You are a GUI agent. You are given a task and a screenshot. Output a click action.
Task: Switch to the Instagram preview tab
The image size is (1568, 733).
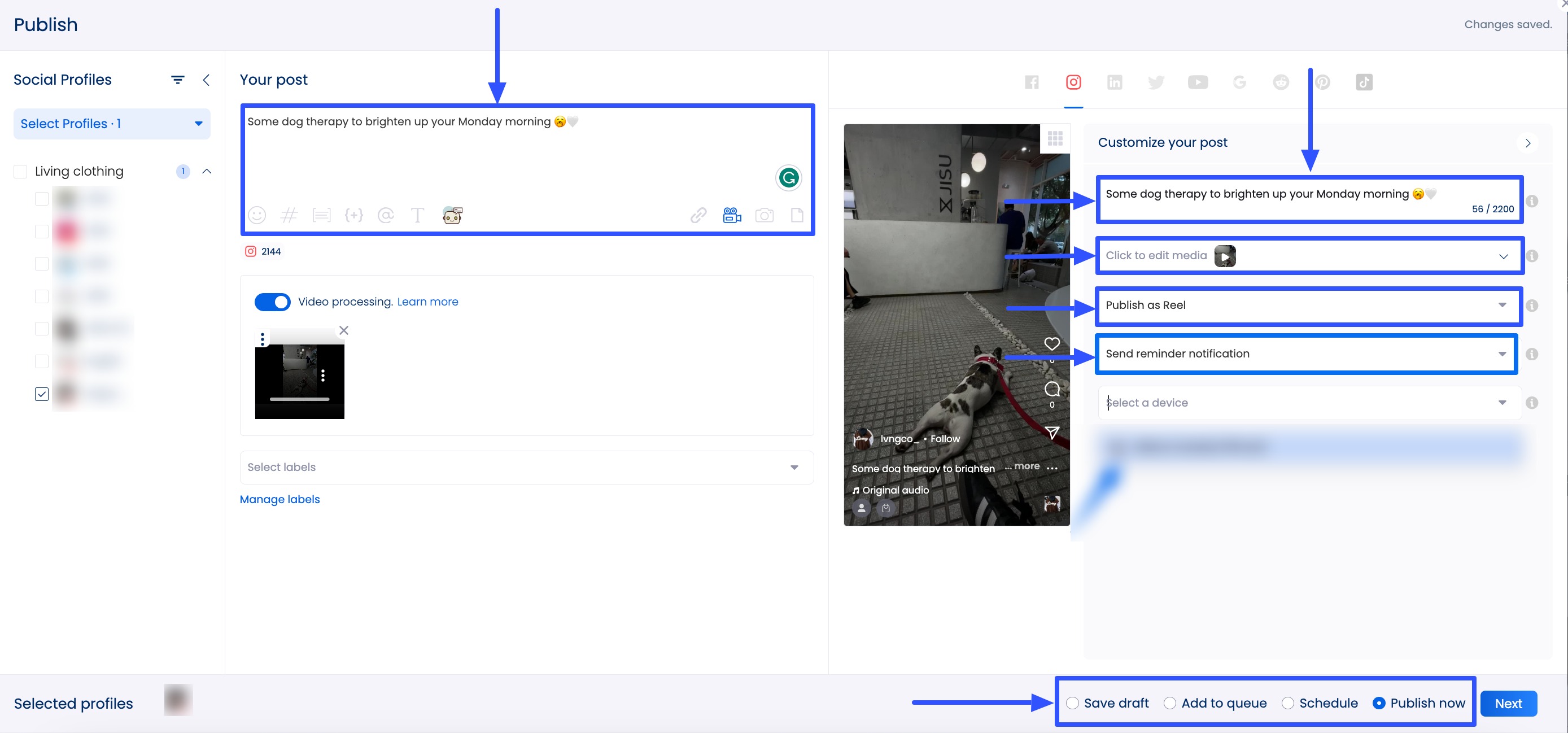[1072, 82]
